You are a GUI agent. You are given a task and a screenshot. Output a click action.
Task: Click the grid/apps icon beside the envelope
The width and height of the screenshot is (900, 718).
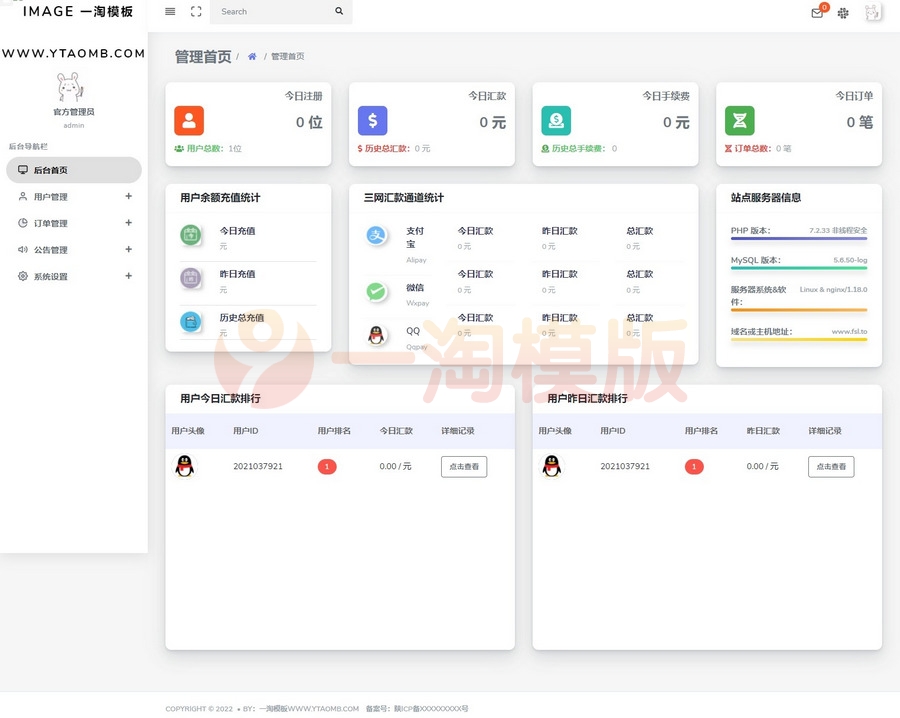(x=843, y=14)
